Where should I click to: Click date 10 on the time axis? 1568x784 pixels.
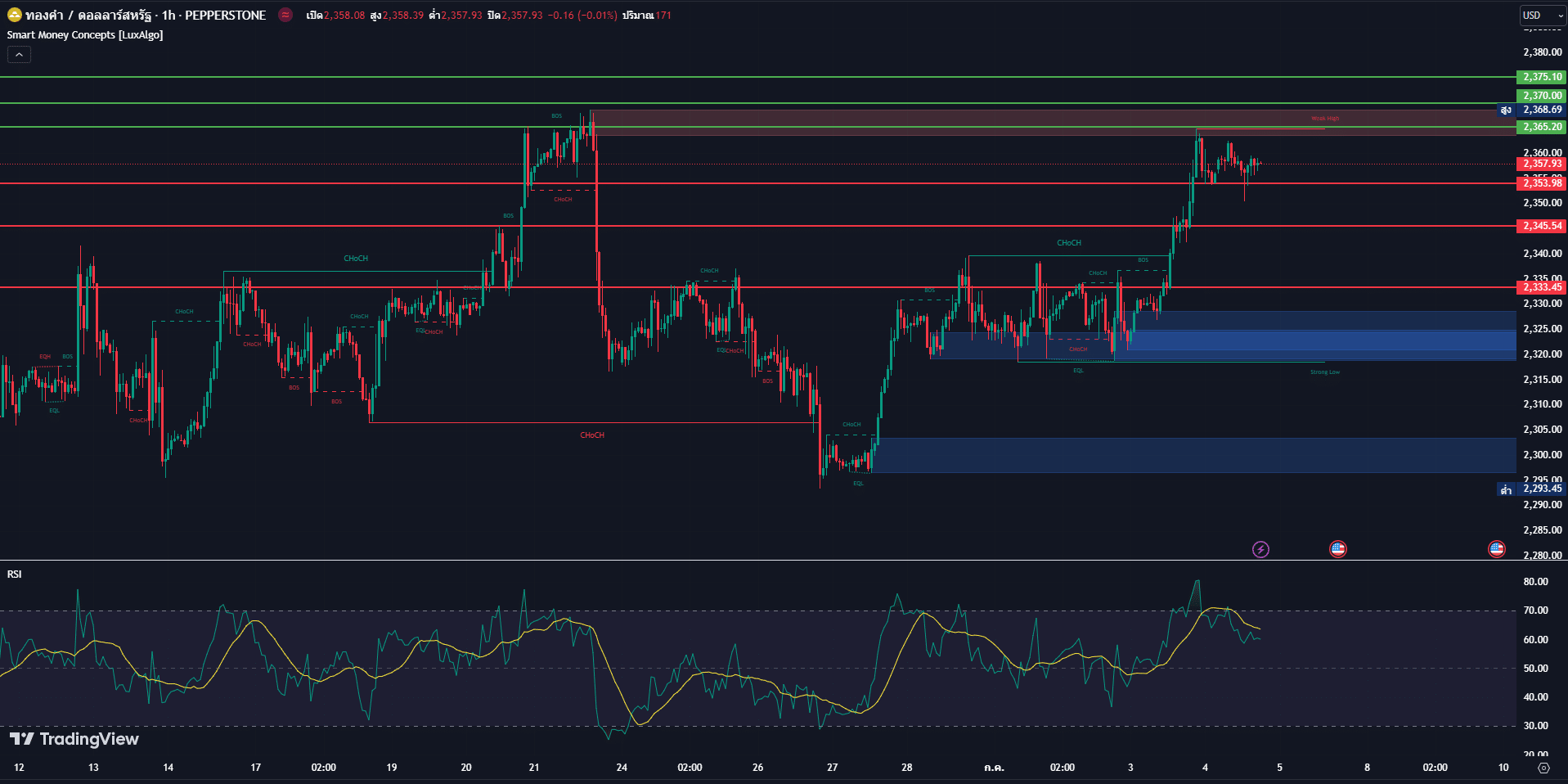pos(1503,768)
